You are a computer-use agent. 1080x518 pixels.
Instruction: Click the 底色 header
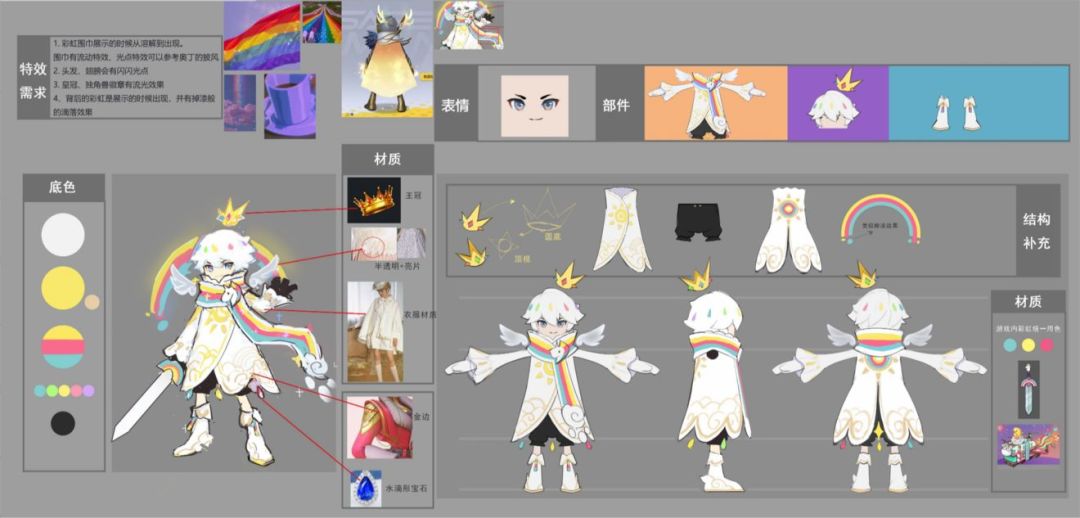63,187
